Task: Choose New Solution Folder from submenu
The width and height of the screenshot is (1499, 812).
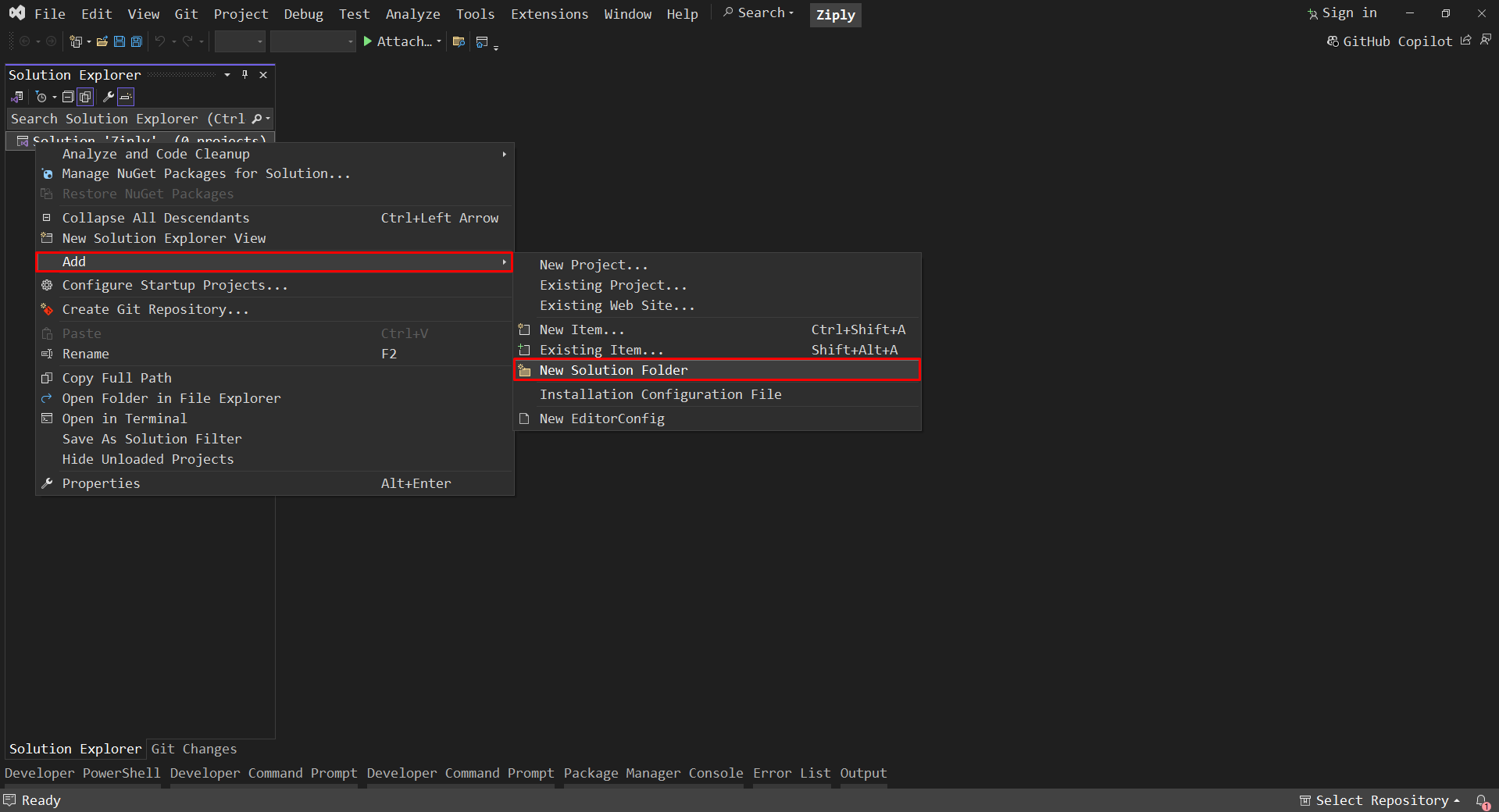Action: pyautogui.click(x=717, y=370)
